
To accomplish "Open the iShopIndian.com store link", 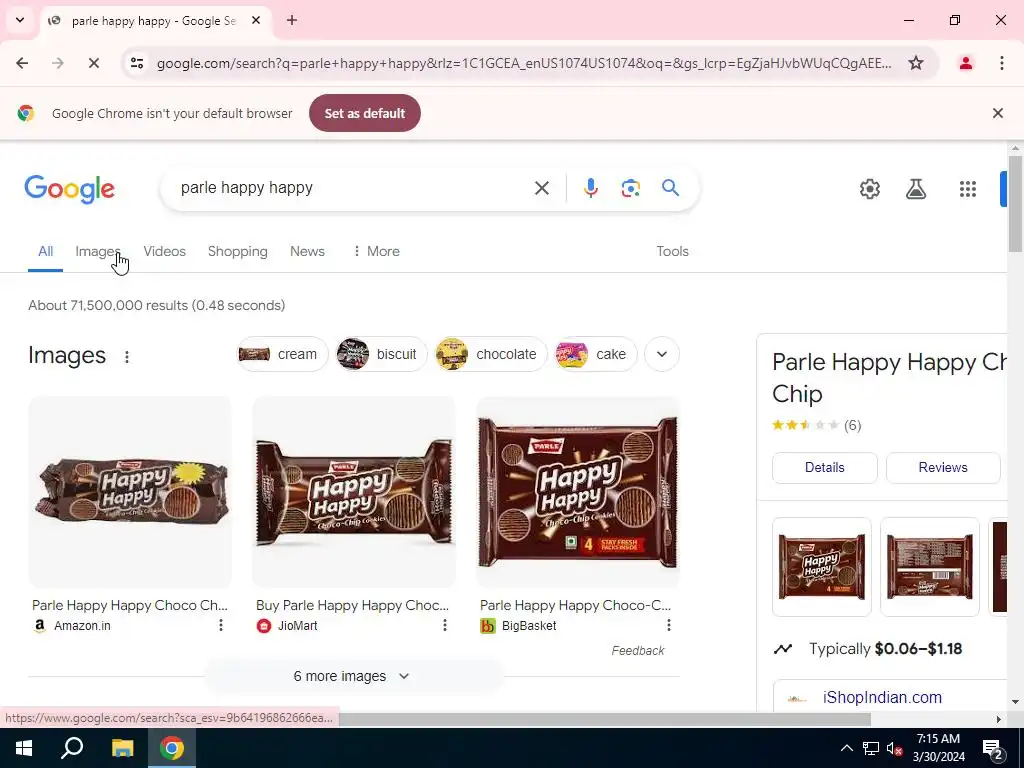I will [x=882, y=697].
